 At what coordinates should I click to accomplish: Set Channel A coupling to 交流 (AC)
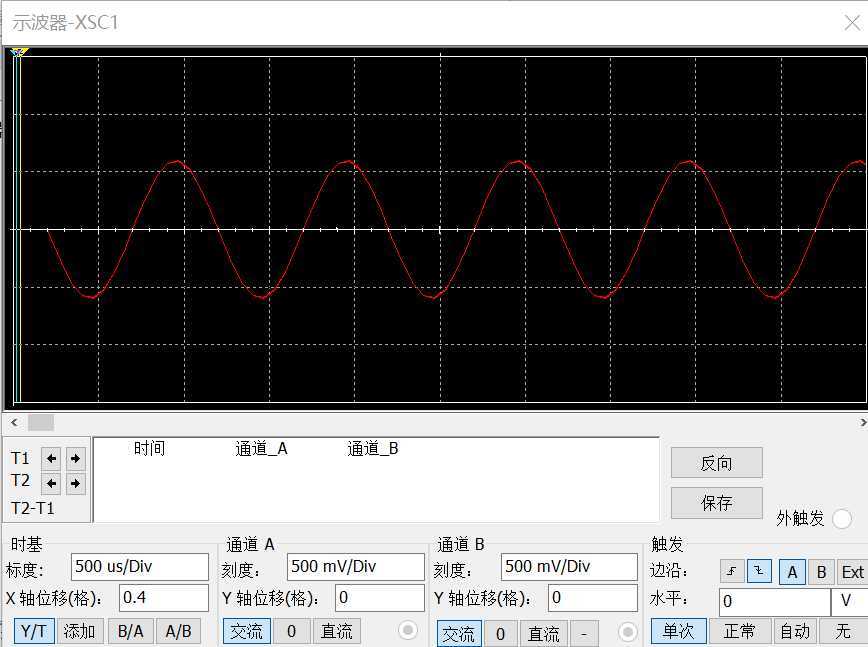pyautogui.click(x=247, y=631)
